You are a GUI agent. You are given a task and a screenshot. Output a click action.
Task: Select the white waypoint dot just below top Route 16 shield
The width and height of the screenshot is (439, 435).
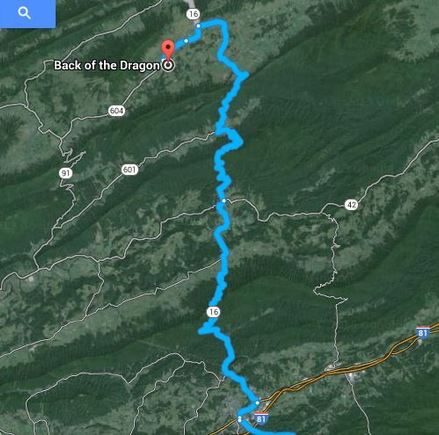[x=198, y=26]
